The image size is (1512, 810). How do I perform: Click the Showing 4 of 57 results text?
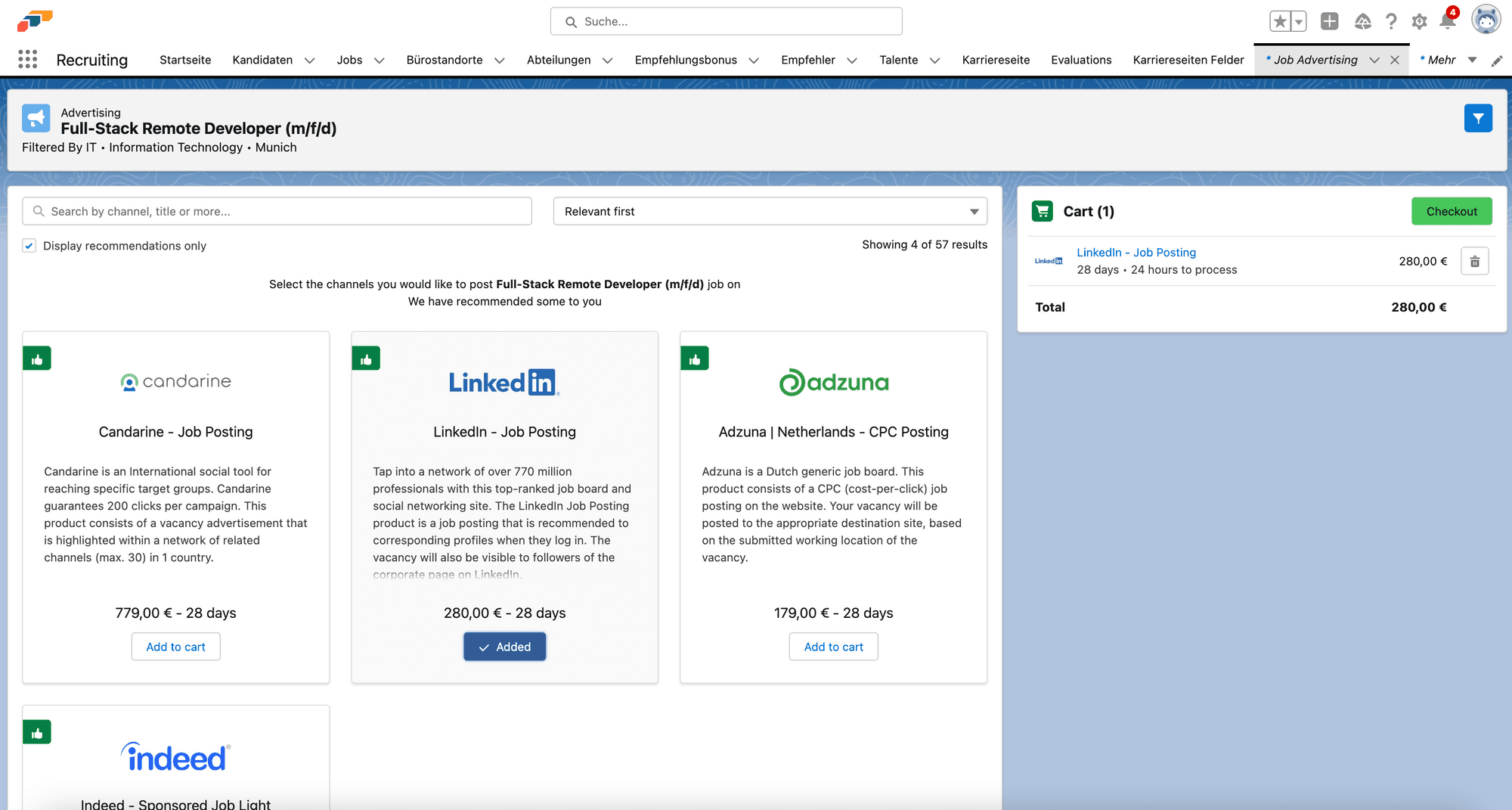pos(925,244)
